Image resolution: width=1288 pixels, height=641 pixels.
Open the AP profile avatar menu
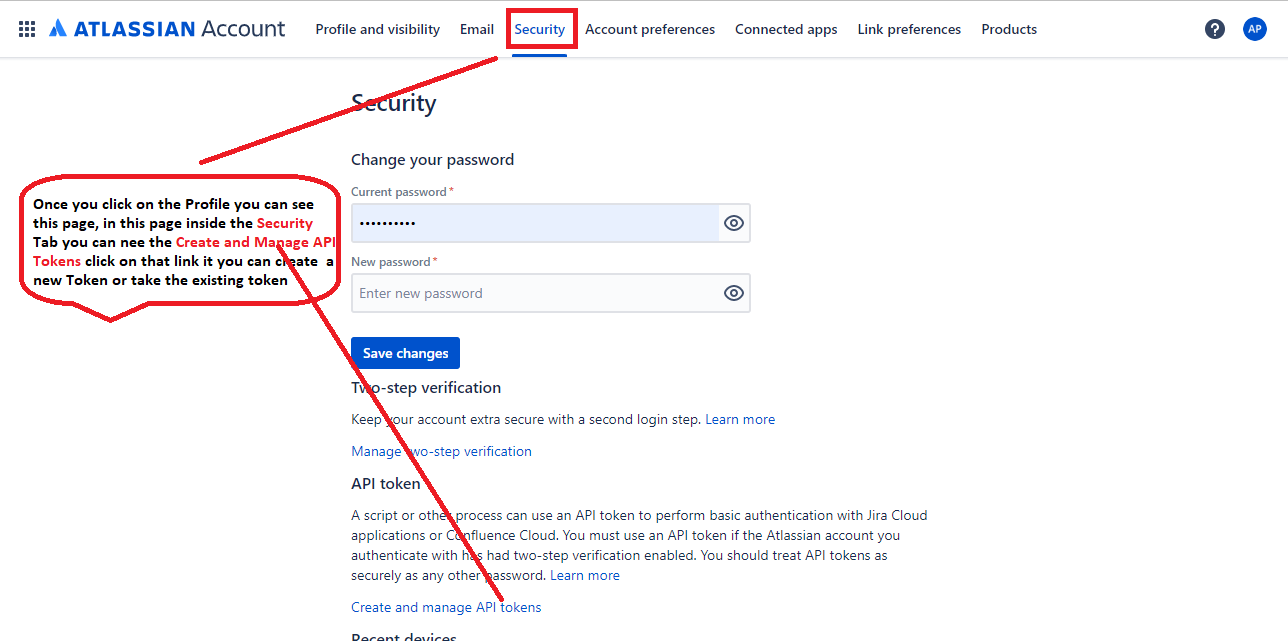click(1254, 29)
